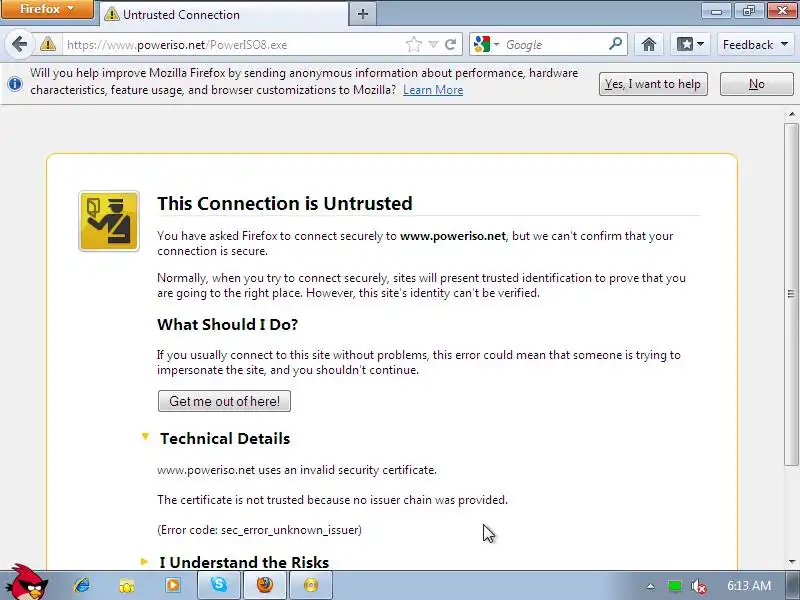800x600 pixels.
Task: Open the folder explorer taskbar icon
Action: (127, 585)
